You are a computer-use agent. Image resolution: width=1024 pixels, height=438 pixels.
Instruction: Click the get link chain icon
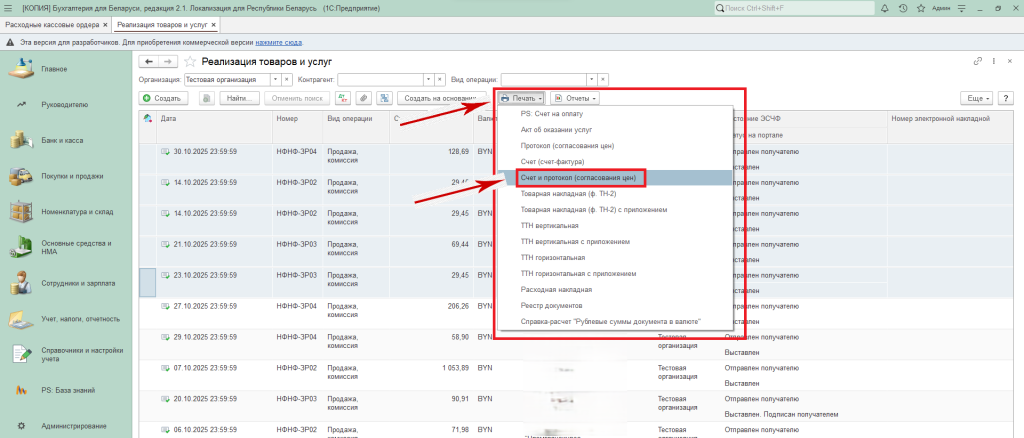(977, 62)
